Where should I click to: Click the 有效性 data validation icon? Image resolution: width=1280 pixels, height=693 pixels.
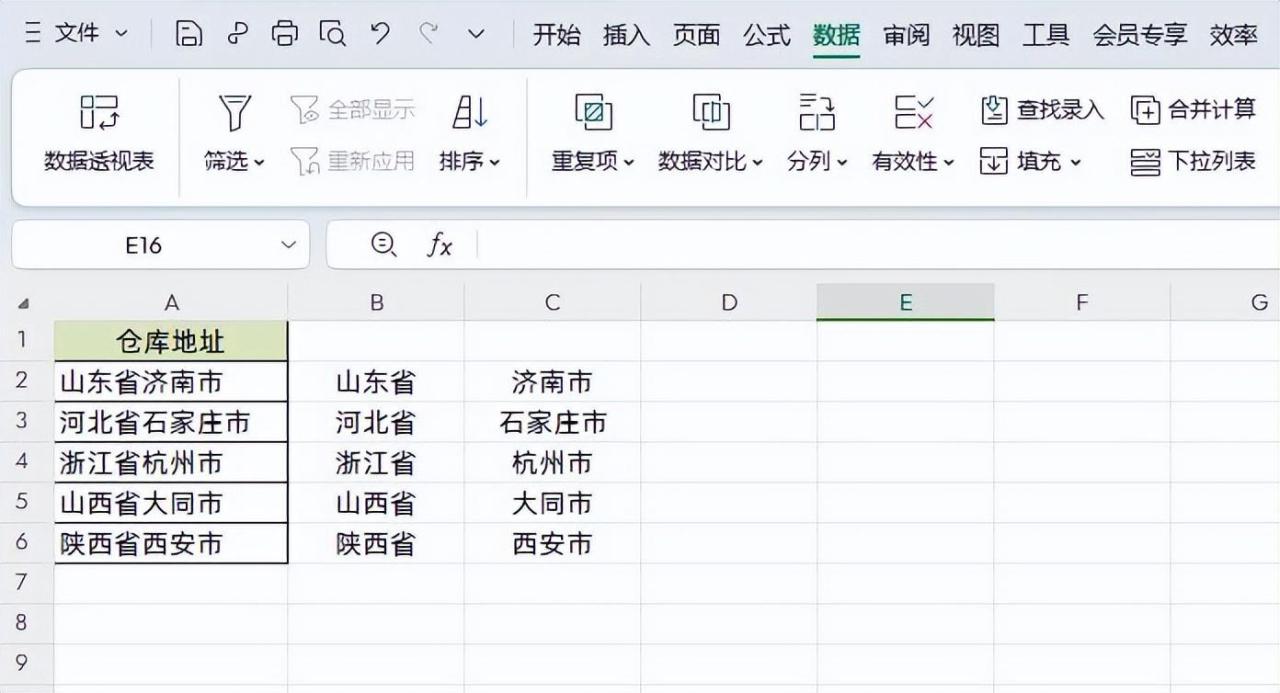(913, 112)
